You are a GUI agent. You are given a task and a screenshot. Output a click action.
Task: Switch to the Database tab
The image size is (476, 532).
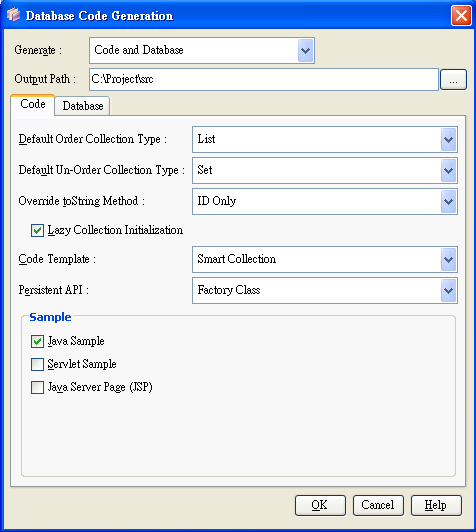(x=82, y=106)
